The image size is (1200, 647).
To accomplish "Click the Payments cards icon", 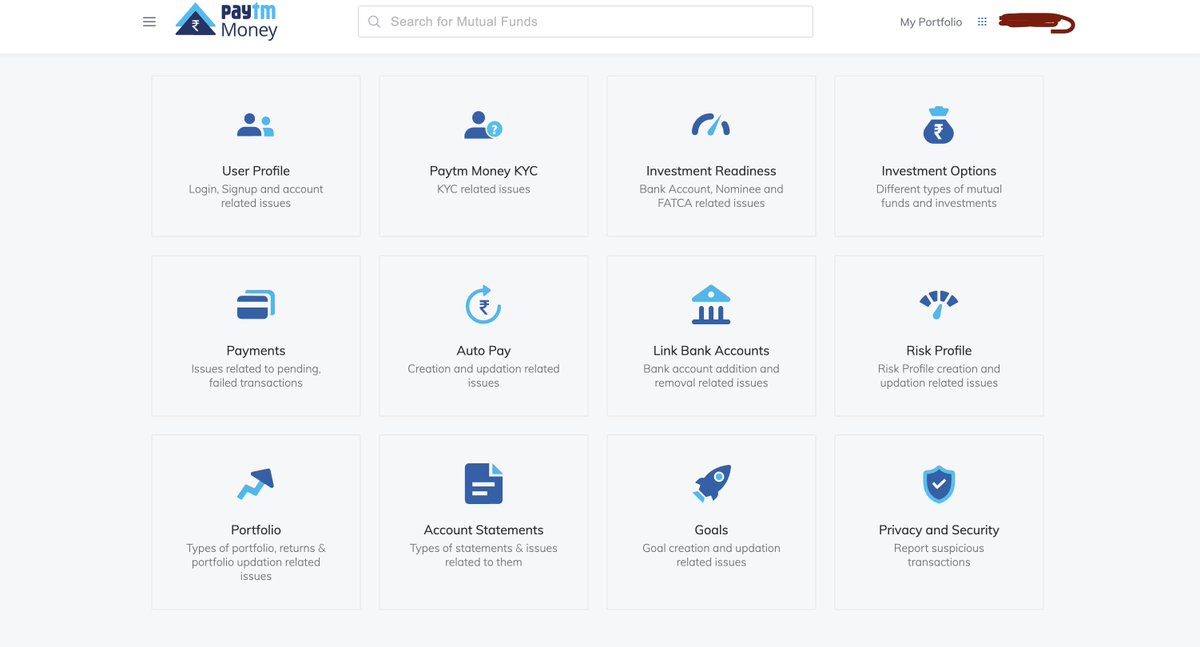I will pos(256,304).
